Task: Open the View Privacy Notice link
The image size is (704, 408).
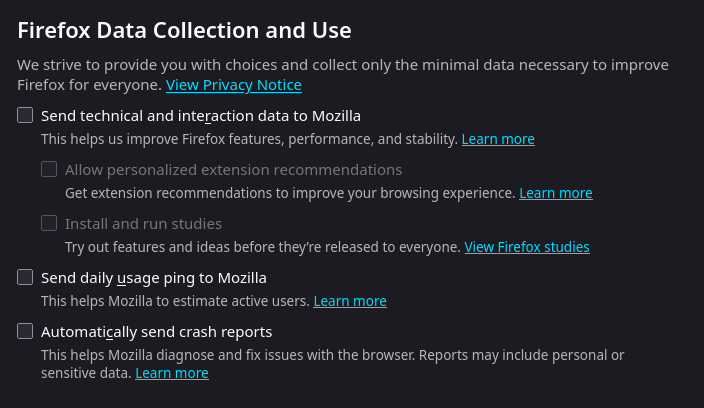Action: pos(233,85)
